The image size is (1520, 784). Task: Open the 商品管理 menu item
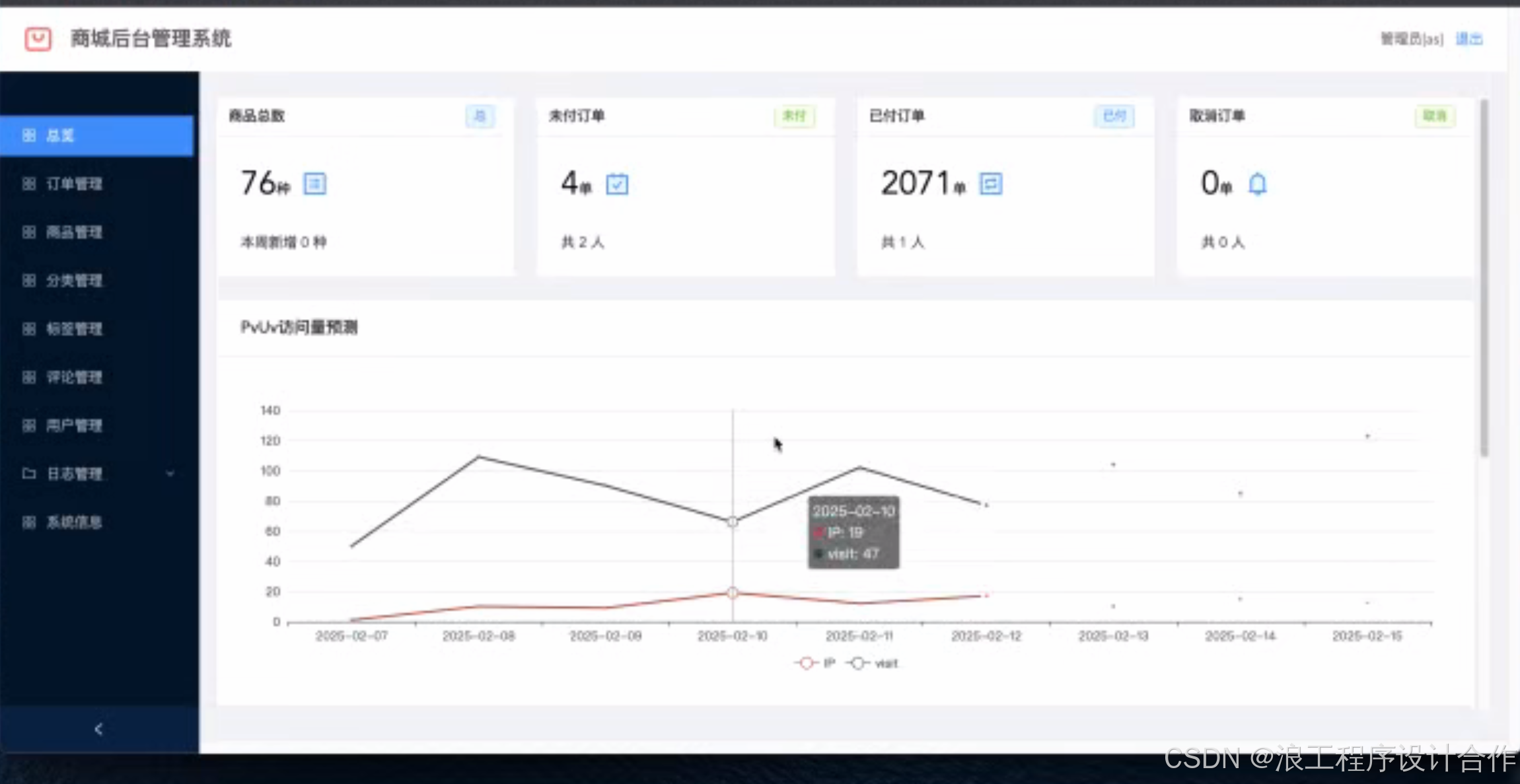click(x=74, y=232)
